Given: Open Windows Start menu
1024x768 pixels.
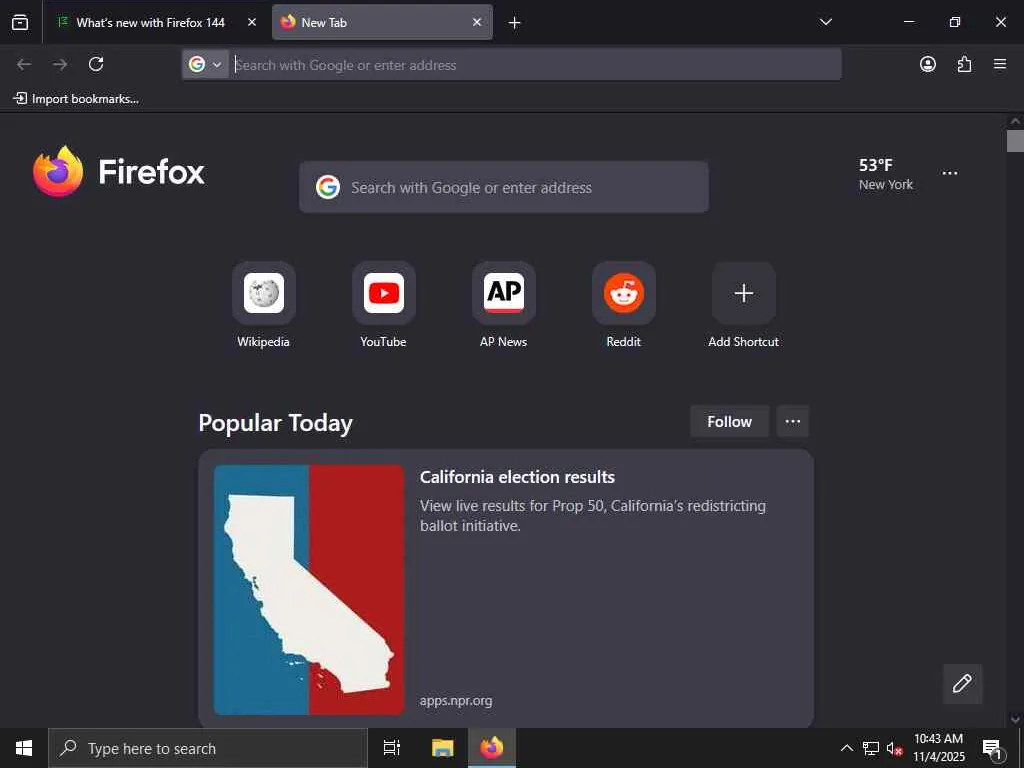Looking at the screenshot, I should 24,748.
